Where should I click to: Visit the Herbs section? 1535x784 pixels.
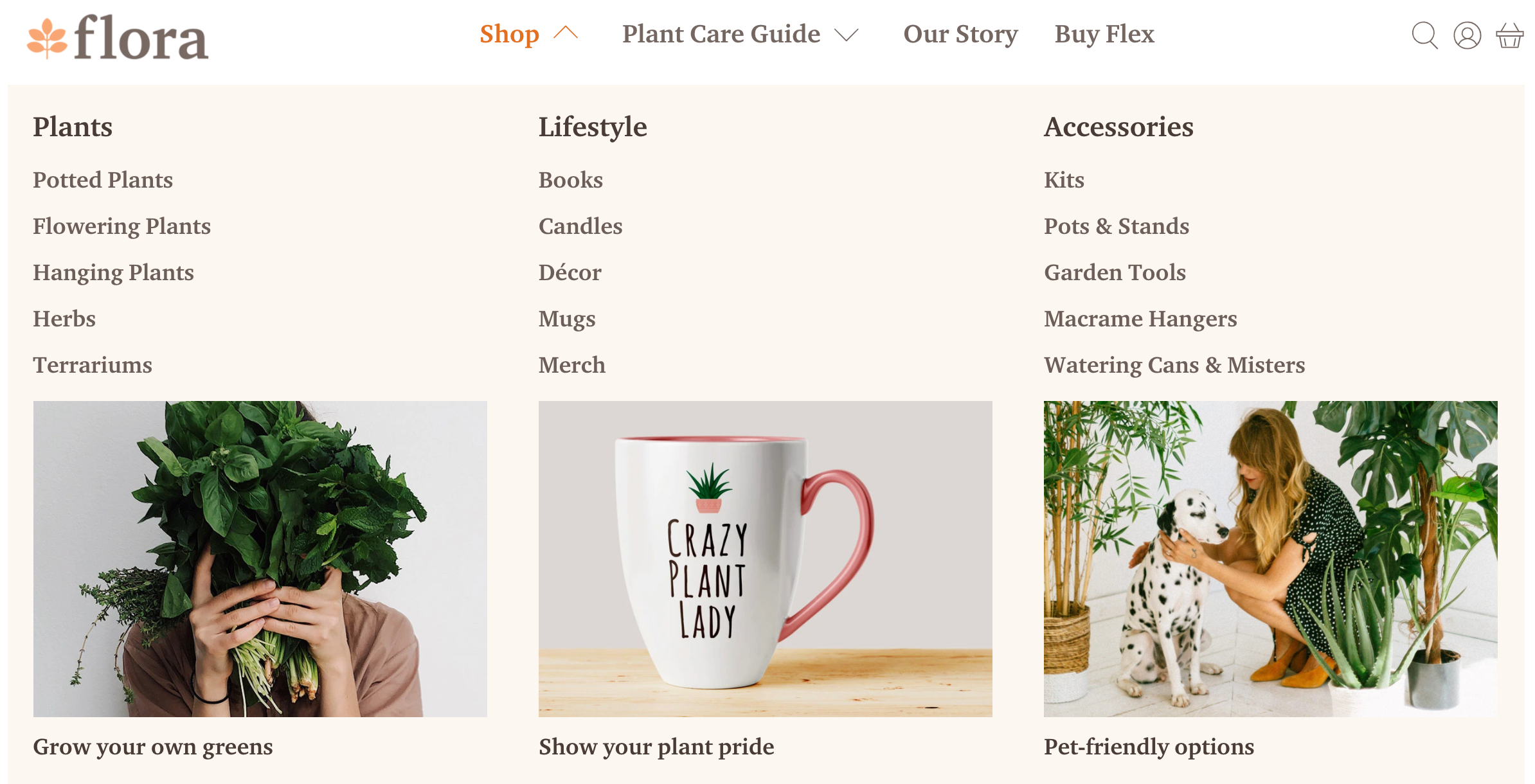(x=64, y=319)
